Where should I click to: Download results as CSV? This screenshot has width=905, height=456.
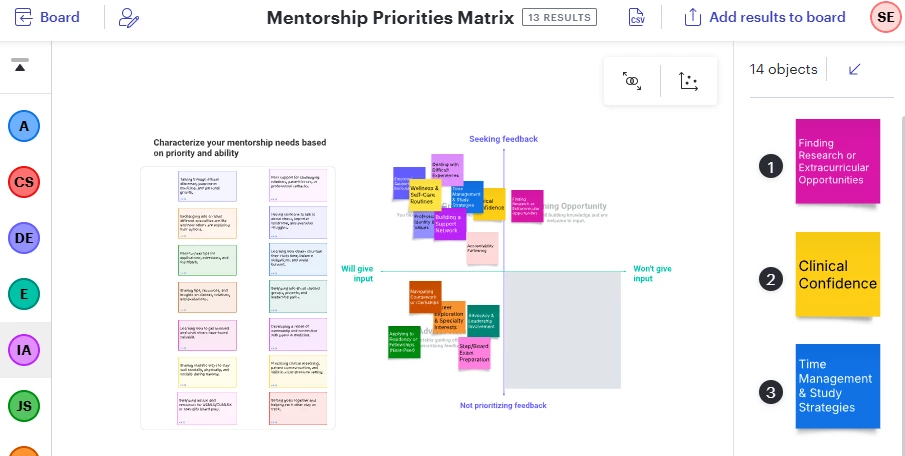click(x=637, y=17)
